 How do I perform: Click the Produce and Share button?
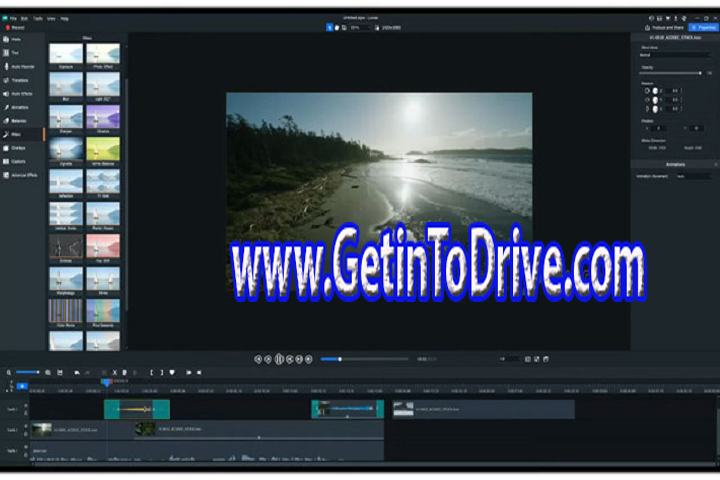665,28
